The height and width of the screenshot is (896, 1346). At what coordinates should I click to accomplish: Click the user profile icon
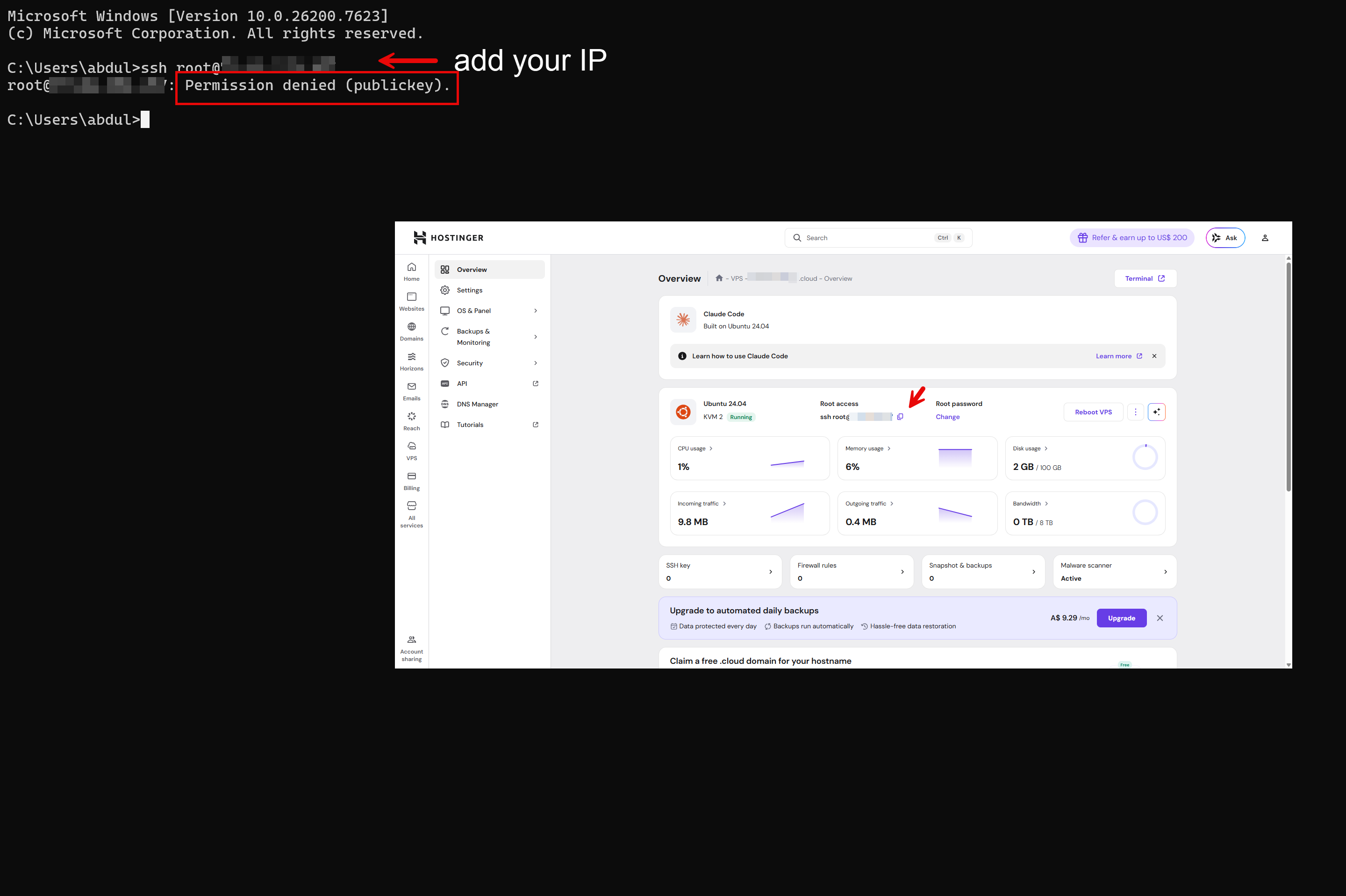pos(1265,238)
